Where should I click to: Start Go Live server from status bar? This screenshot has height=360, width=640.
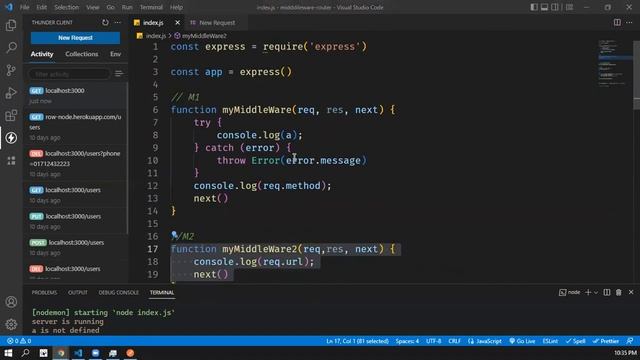522,341
